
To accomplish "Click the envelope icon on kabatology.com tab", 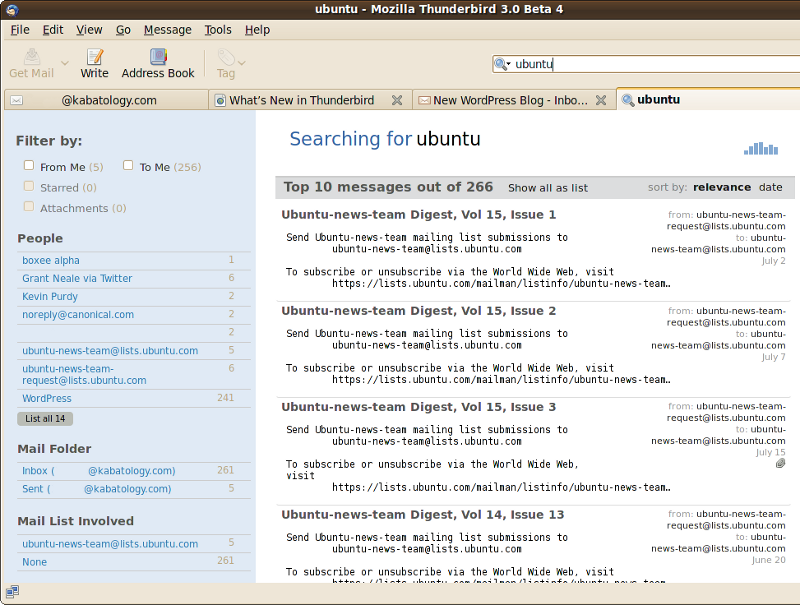I will pyautogui.click(x=16, y=100).
